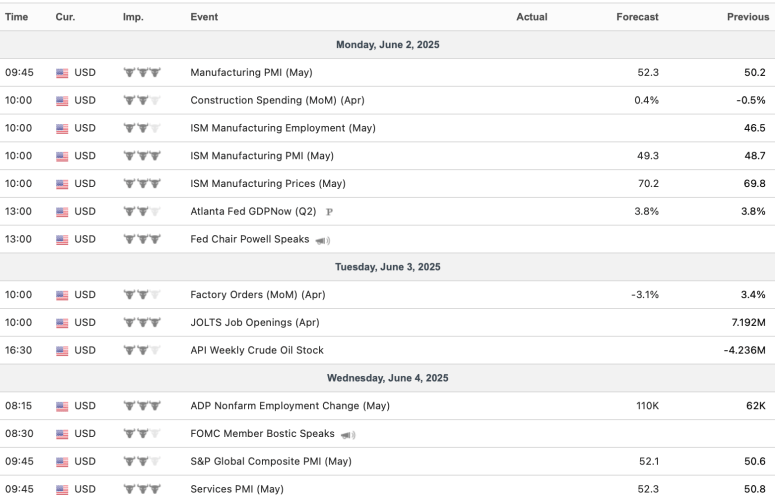Click the bull importance icons for API Weekly Crude Oil

[x=142, y=350]
